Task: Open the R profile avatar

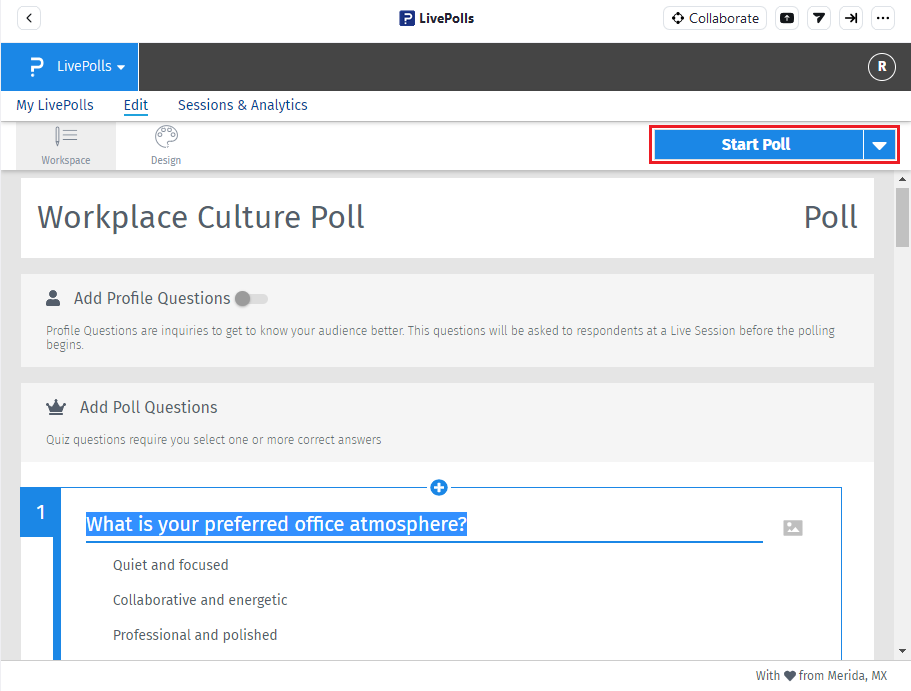Action: click(881, 67)
